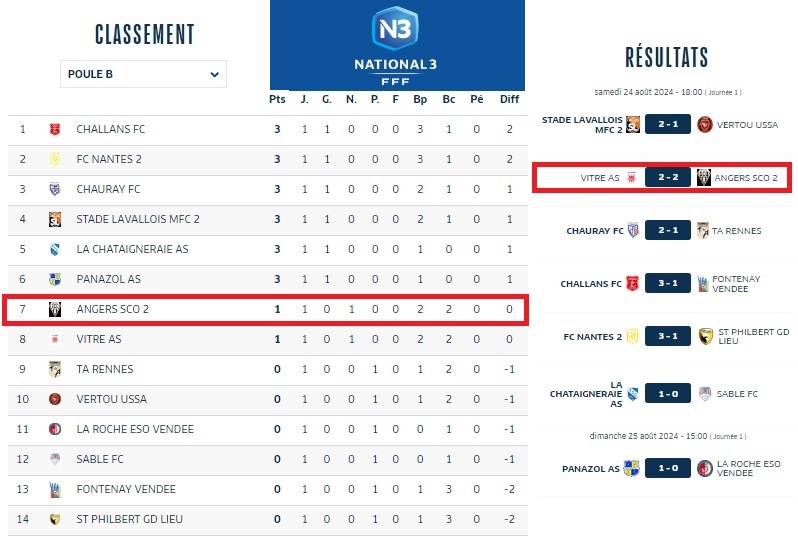Click the TA Rennes crest in the results
The height and width of the screenshot is (544, 798).
point(703,231)
